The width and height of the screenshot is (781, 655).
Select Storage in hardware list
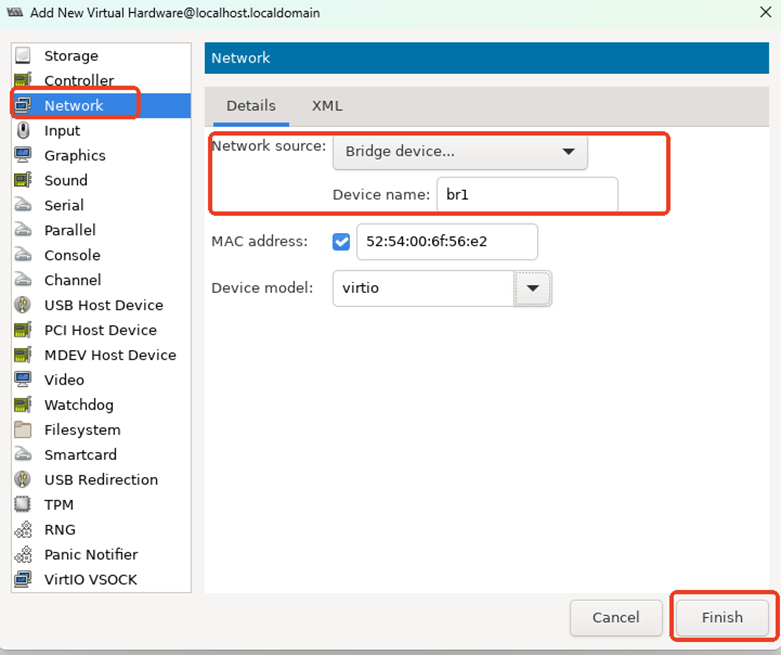[102, 55]
